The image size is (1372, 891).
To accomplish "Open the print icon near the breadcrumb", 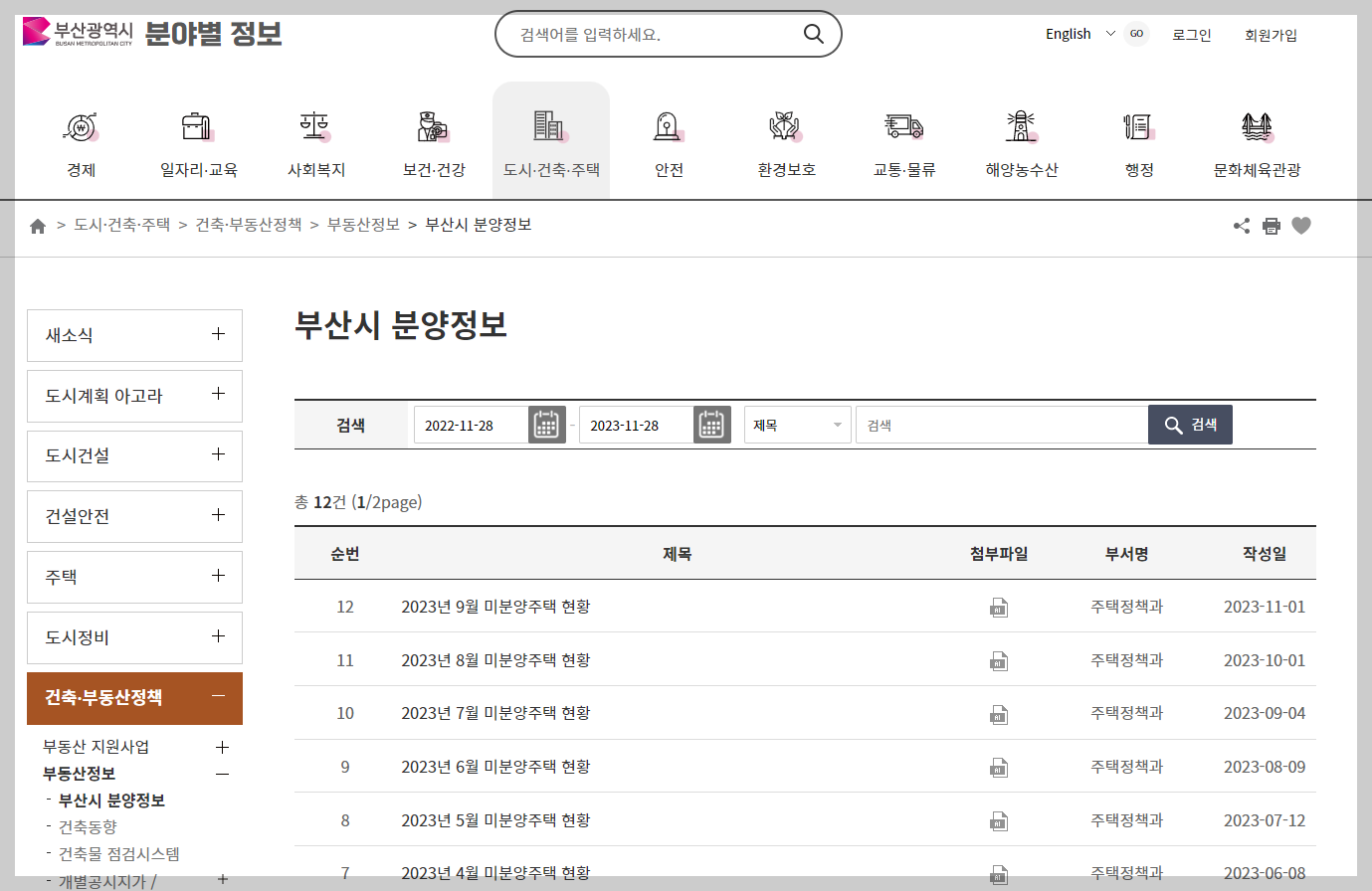I will (1272, 226).
